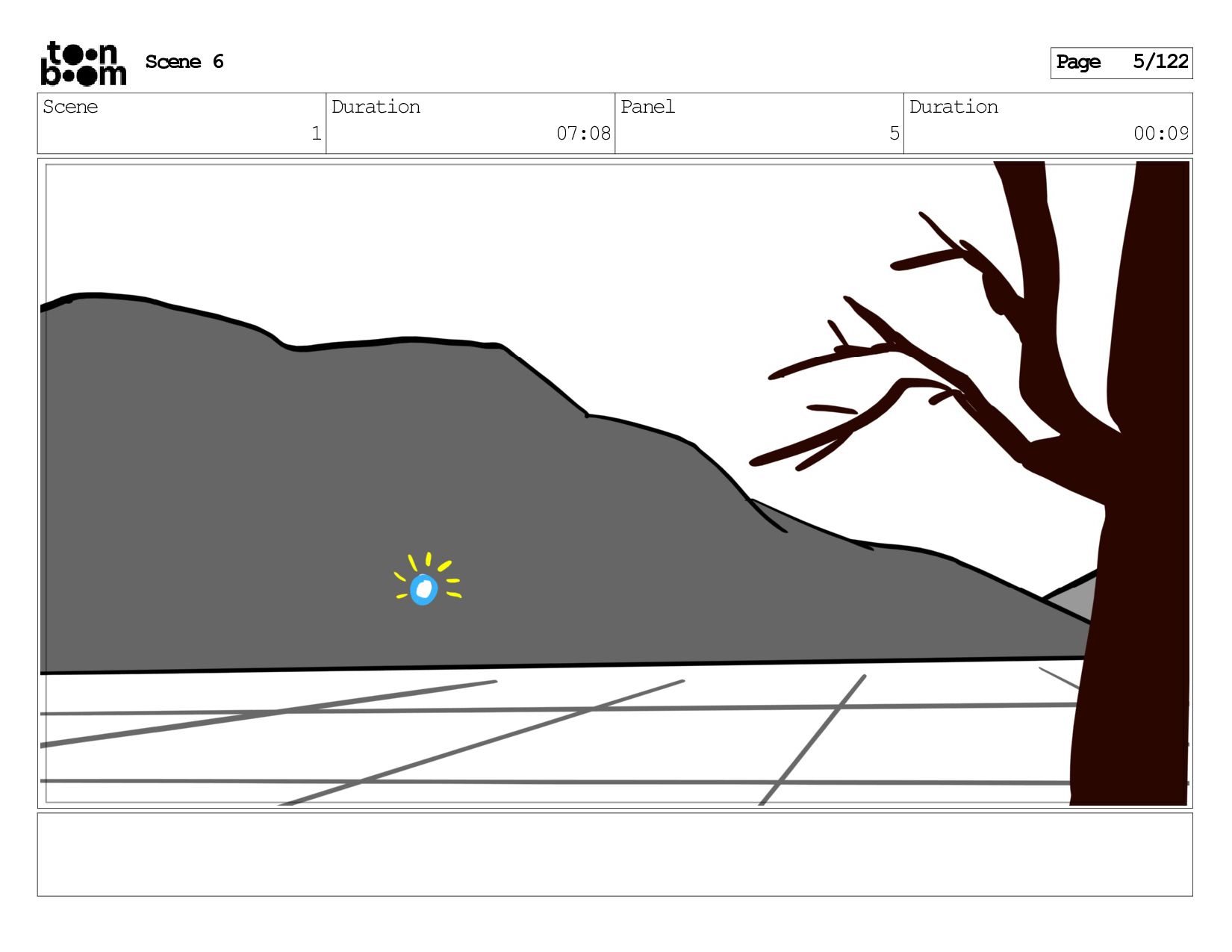The image size is (1232, 952).
Task: Click the 'Panel' header label
Action: point(647,107)
